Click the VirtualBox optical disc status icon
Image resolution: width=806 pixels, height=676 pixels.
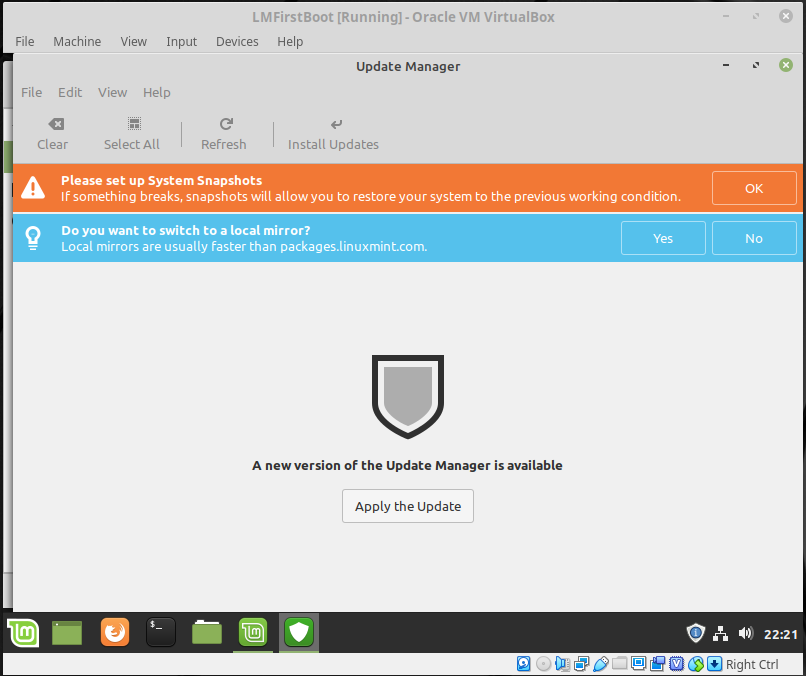click(x=543, y=664)
